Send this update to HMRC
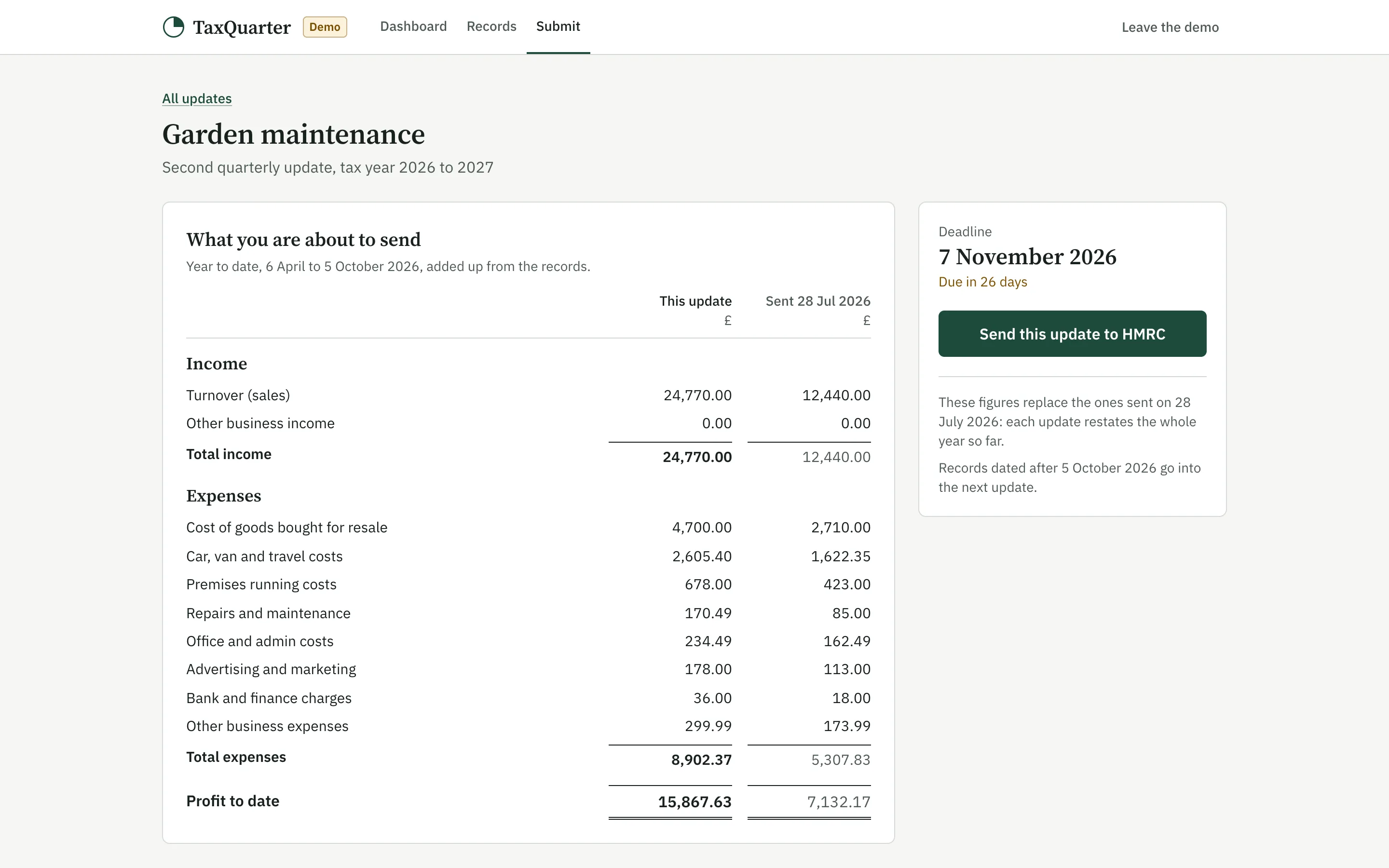The height and width of the screenshot is (868, 1389). (x=1072, y=334)
